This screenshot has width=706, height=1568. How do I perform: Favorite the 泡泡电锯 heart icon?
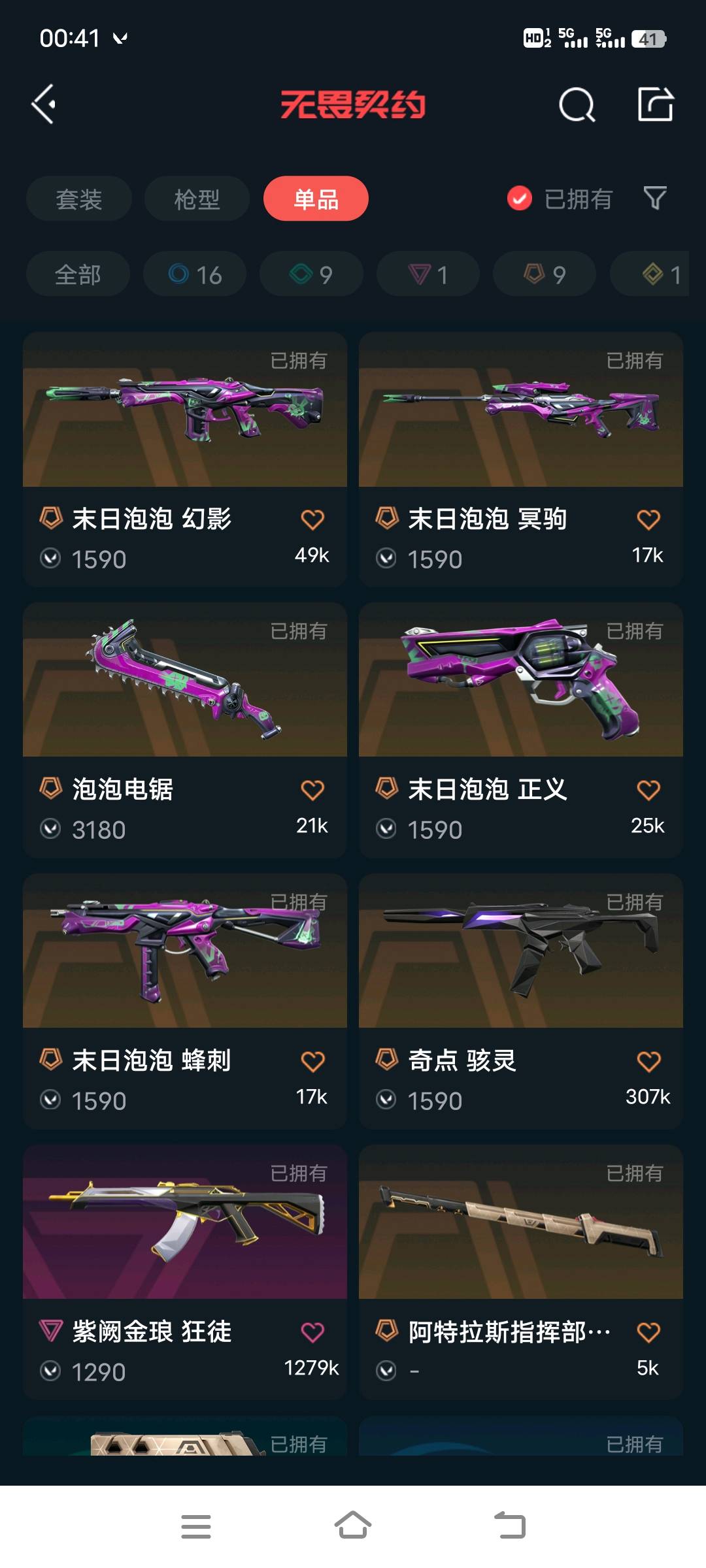point(312,791)
